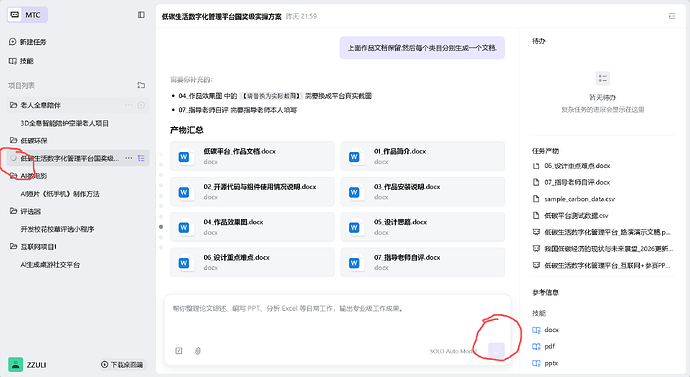Screen dimensions: 690x377
Task: Open 我国低碳经济的现状与未来展望 presentation
Action: click(x=609, y=249)
